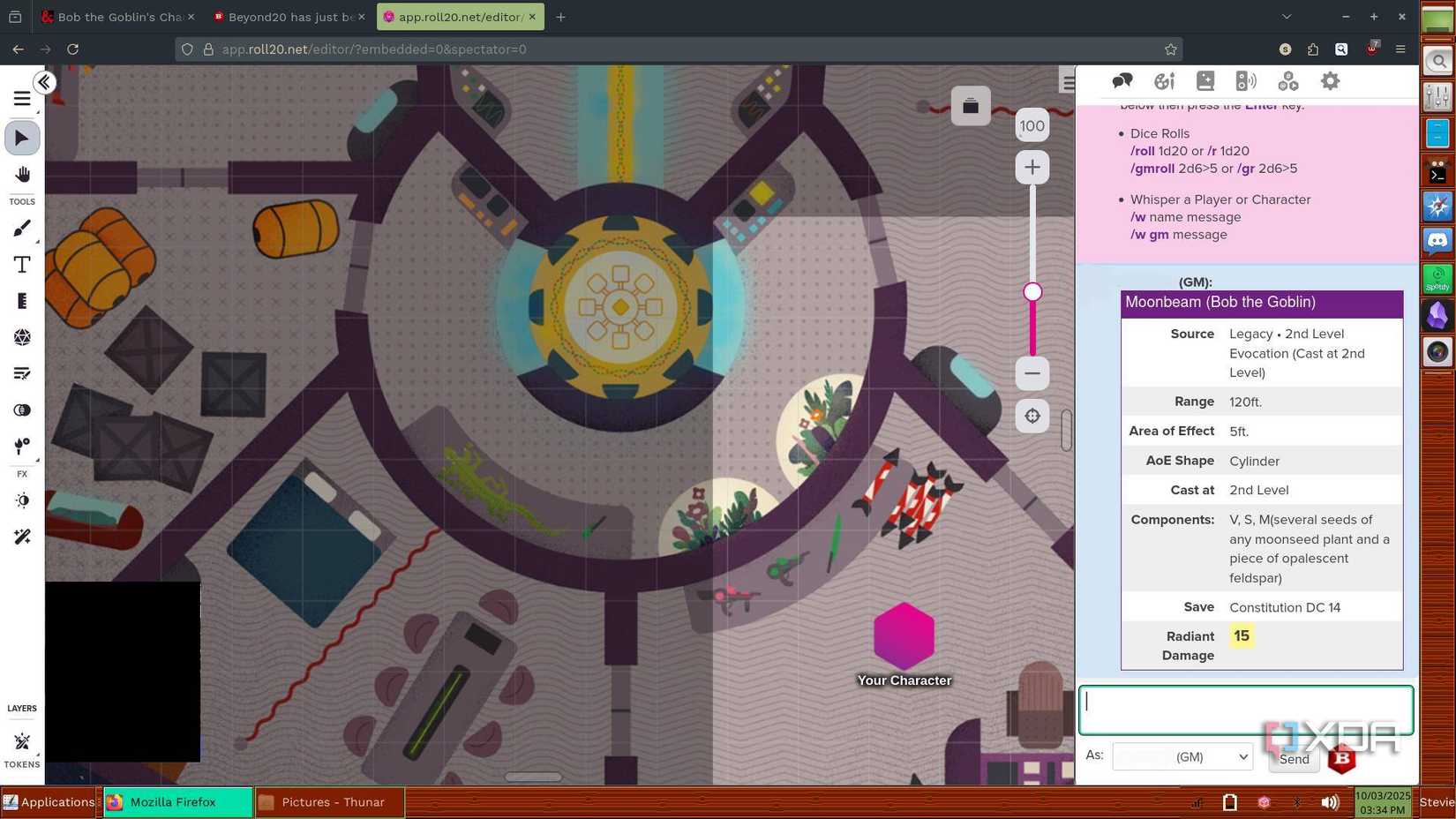Open the hamburger menu above the tools

22,98
